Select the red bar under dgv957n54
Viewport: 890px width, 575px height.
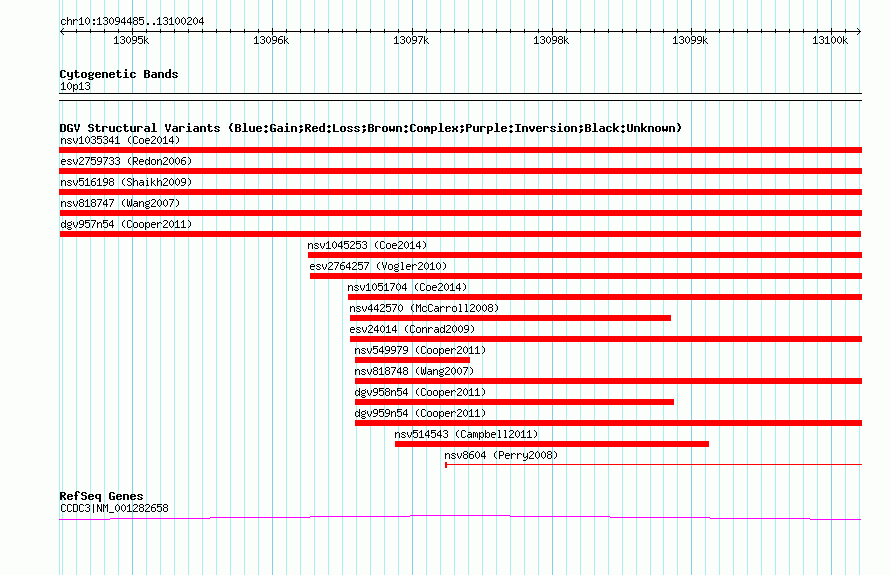[x=460, y=234]
